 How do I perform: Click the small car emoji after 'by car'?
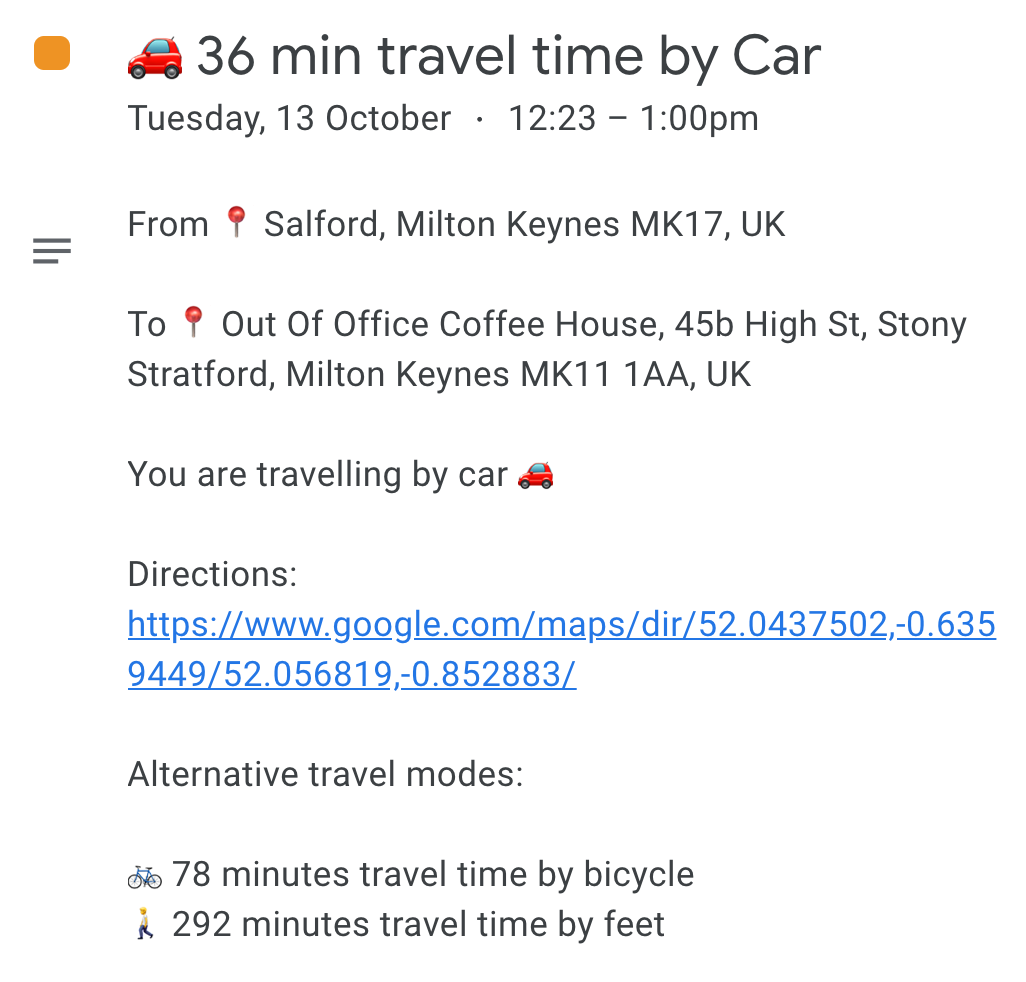pos(536,474)
